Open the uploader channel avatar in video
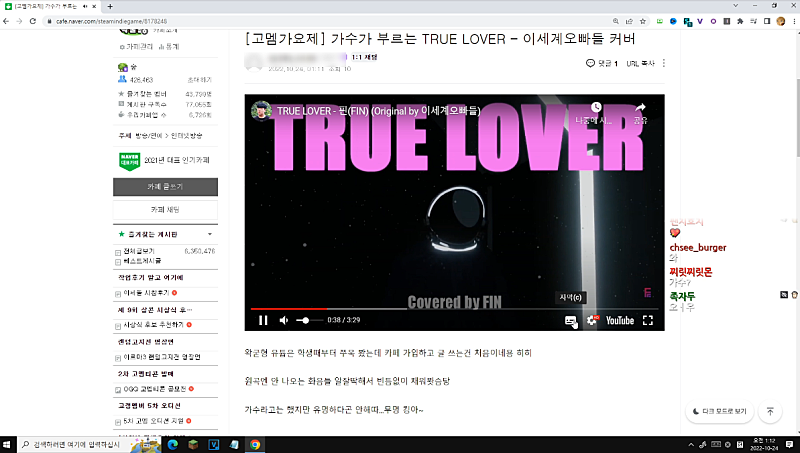 click(261, 110)
